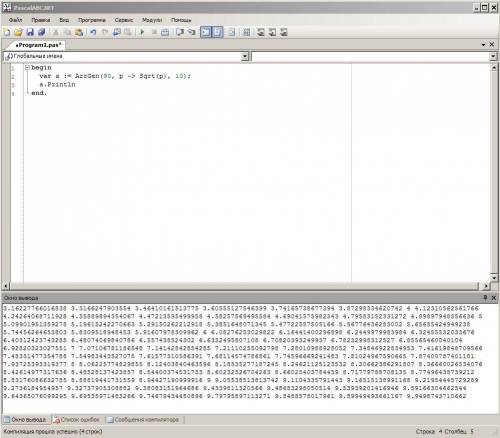Click the down arrow of editor vertical scrollbar
The height and width of the screenshot is (438, 500).
(x=494, y=278)
